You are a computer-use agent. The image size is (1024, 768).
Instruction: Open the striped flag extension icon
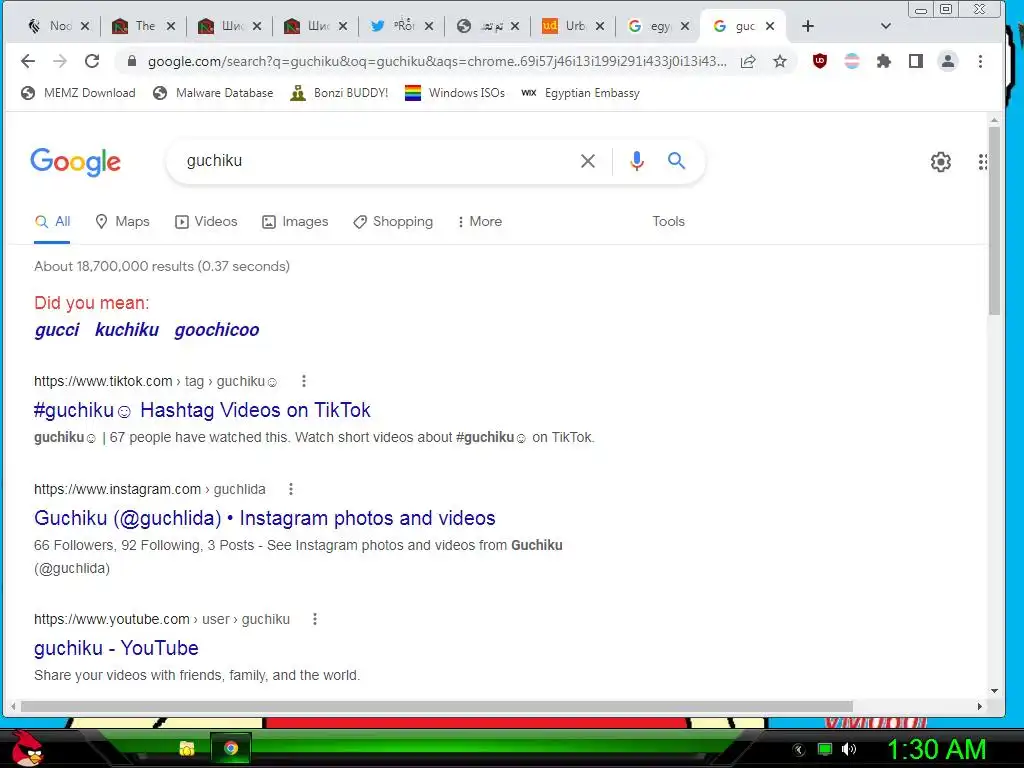point(852,61)
